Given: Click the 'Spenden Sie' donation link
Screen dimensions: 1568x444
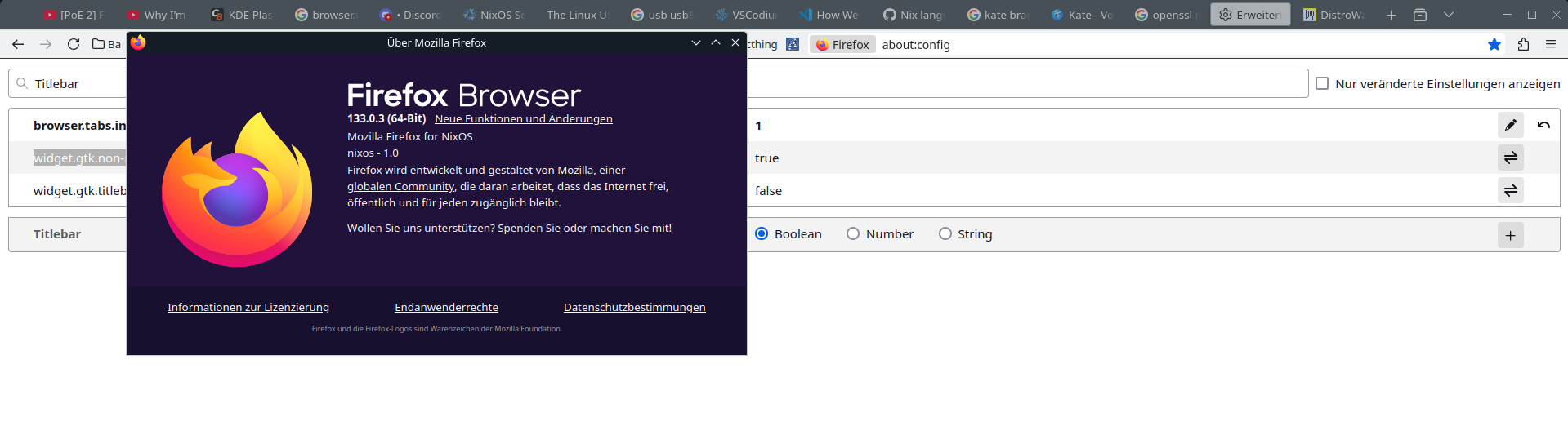Looking at the screenshot, I should (x=529, y=228).
